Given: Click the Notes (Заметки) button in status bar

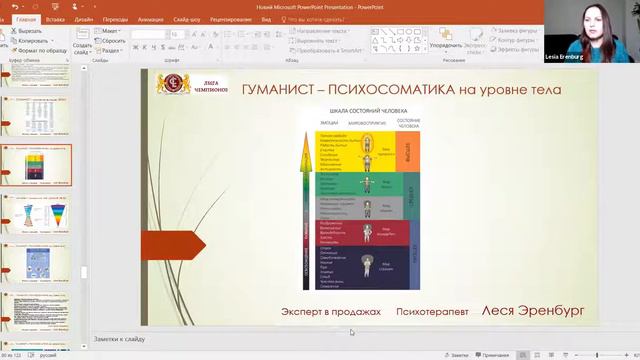Looking at the screenshot, I should (x=456, y=355).
